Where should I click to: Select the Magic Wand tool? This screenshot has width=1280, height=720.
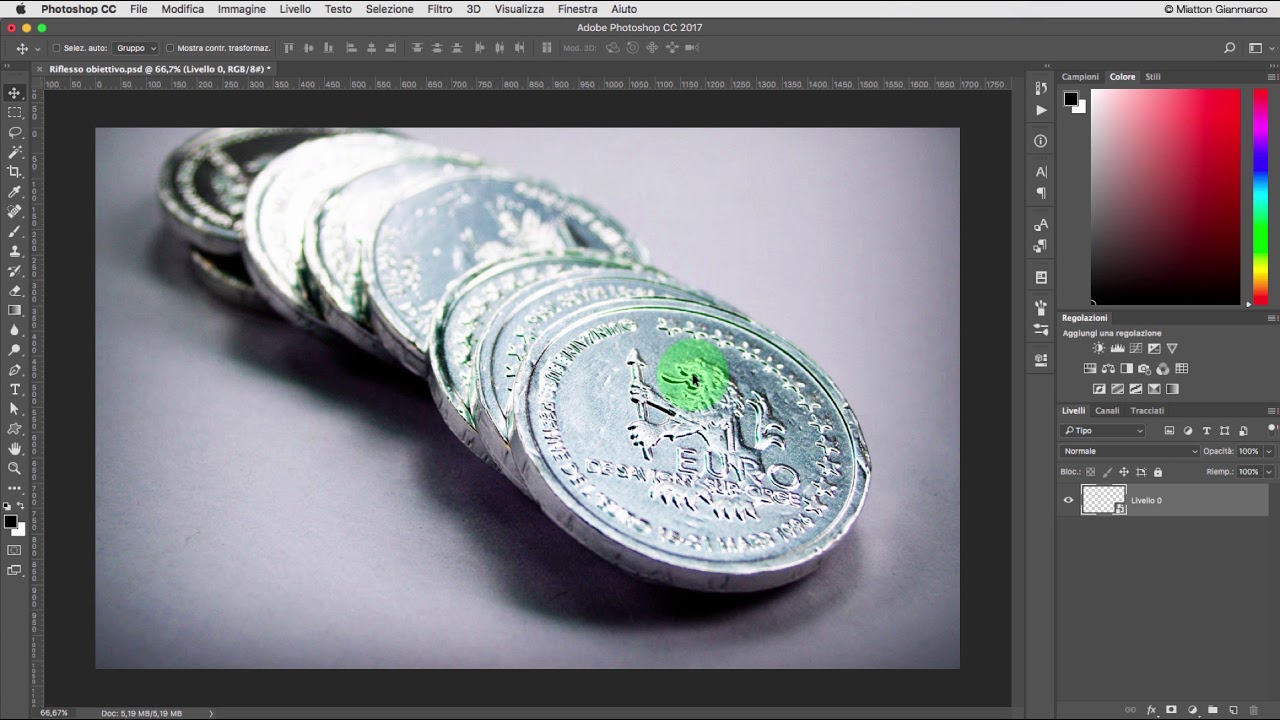(x=14, y=152)
